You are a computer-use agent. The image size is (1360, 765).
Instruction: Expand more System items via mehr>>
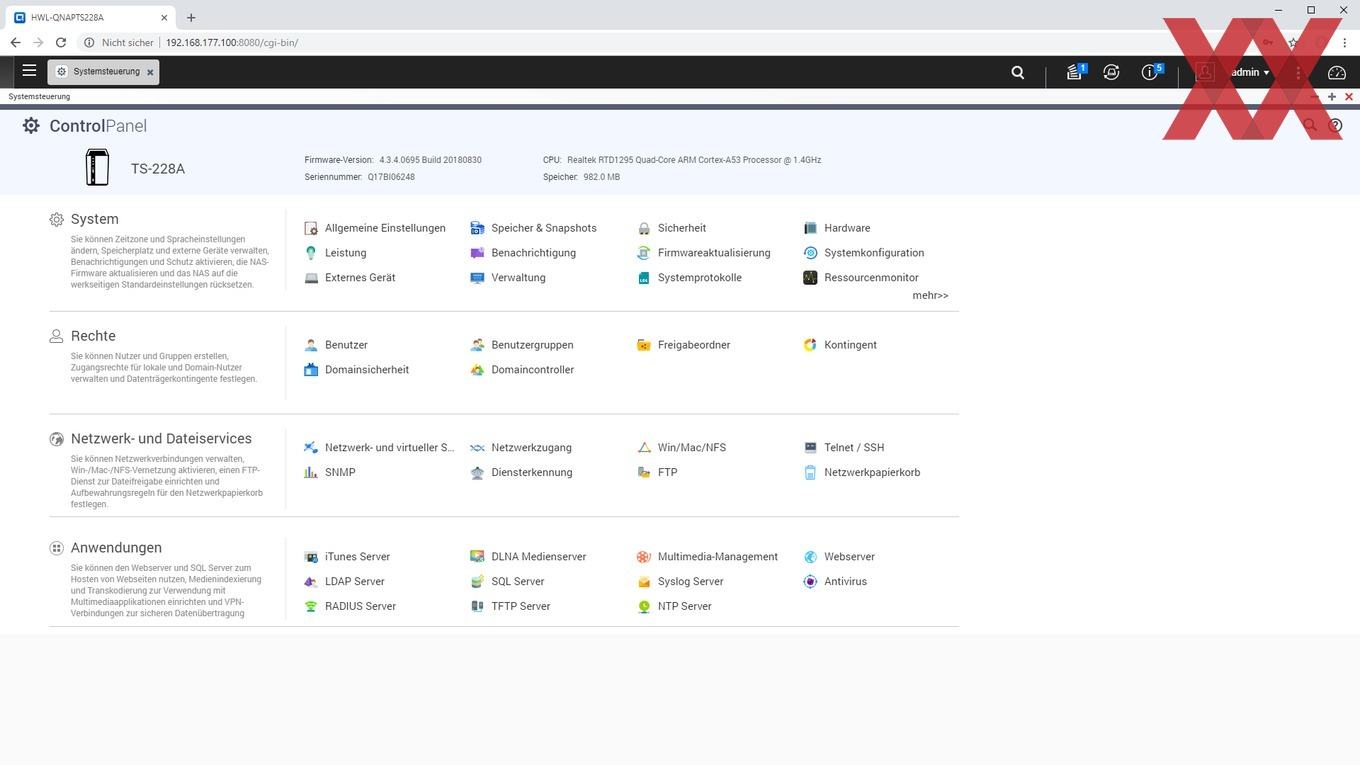click(x=930, y=296)
